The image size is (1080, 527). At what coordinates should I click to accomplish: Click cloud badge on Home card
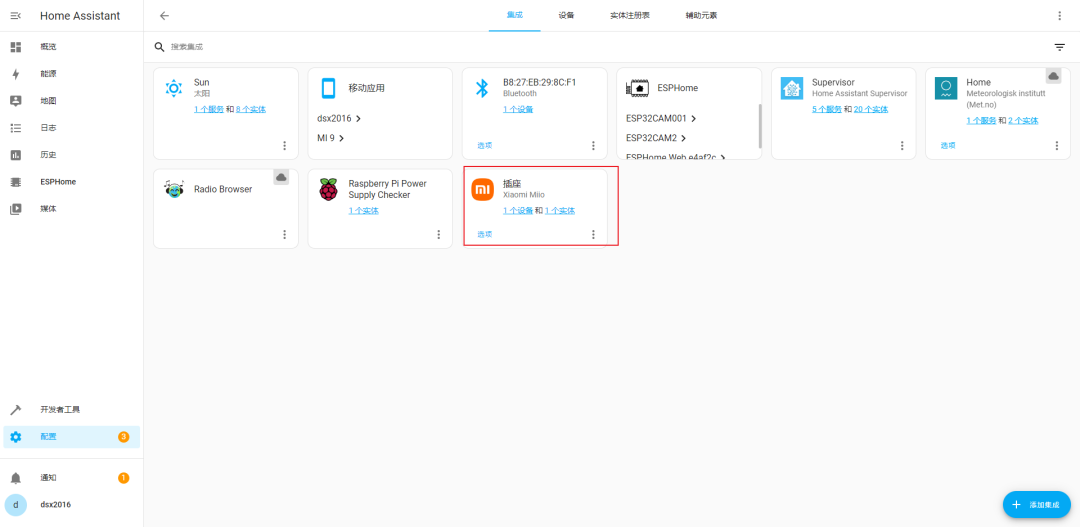pyautogui.click(x=1054, y=76)
